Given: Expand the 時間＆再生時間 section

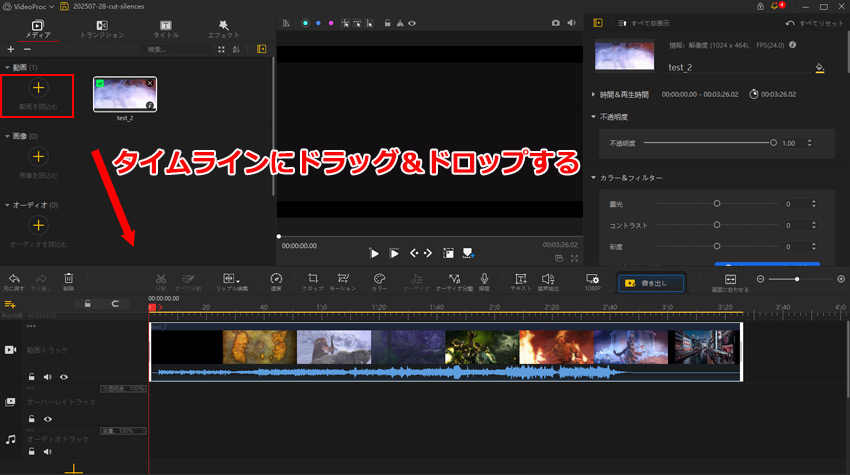Looking at the screenshot, I should 593,94.
